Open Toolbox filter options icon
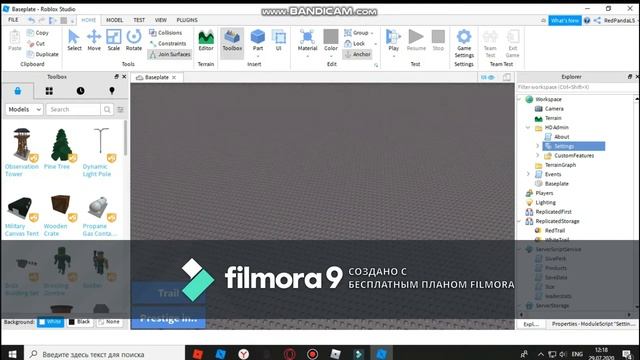The height and width of the screenshot is (360, 640). (x=120, y=109)
